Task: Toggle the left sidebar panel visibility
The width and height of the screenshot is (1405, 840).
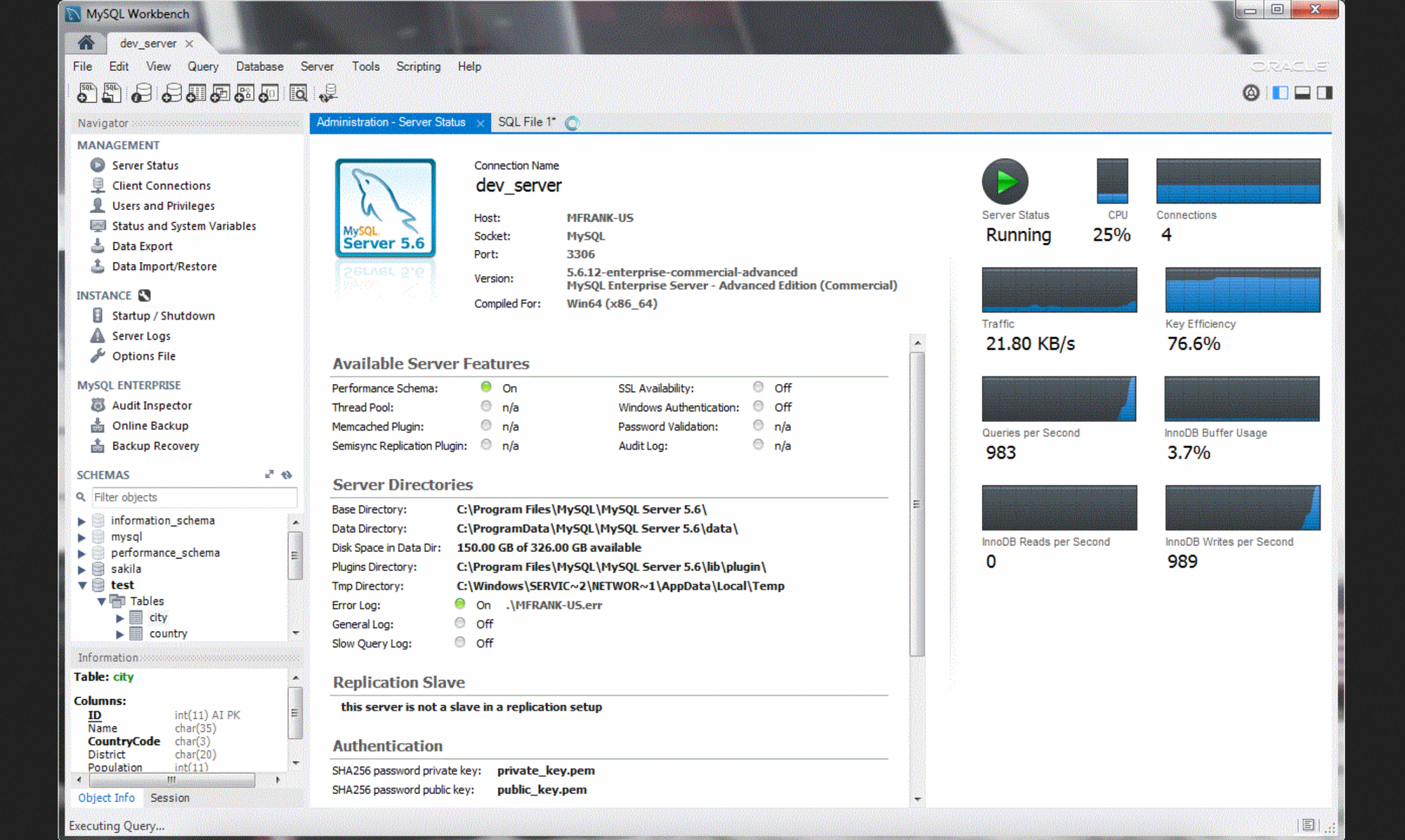Action: click(1280, 93)
